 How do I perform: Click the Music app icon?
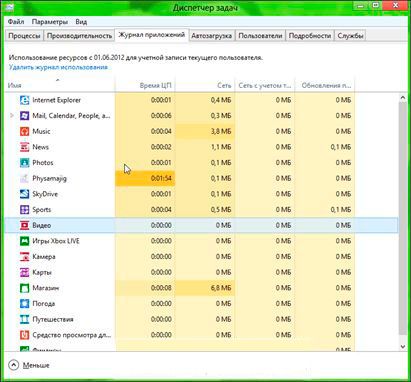tap(24, 131)
